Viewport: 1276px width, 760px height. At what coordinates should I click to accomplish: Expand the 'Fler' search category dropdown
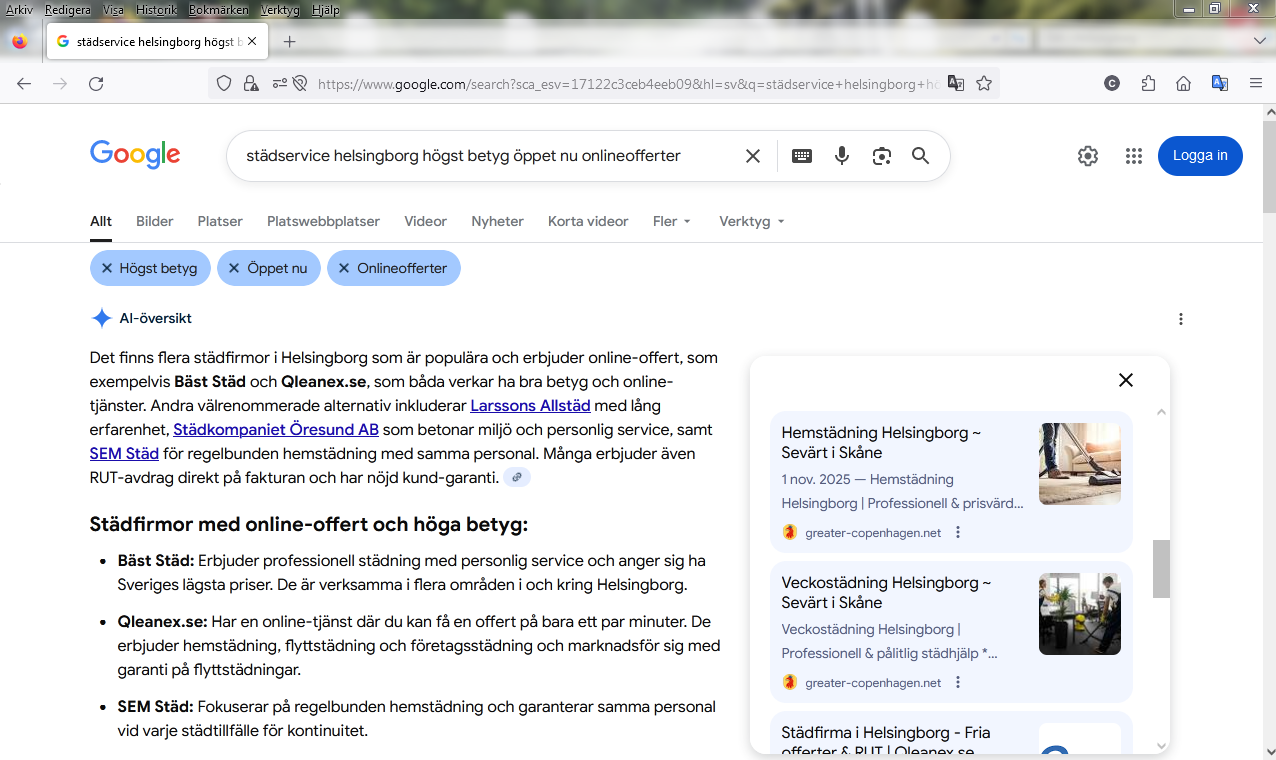[x=672, y=221]
